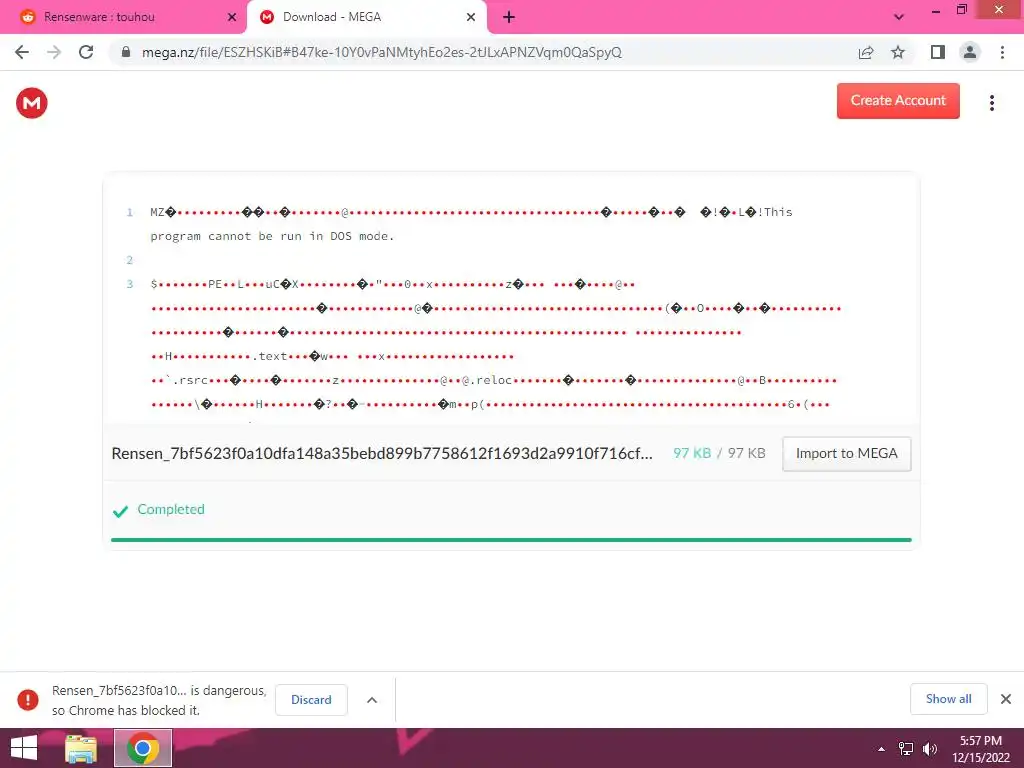Click the Rensen file name text

[x=382, y=453]
